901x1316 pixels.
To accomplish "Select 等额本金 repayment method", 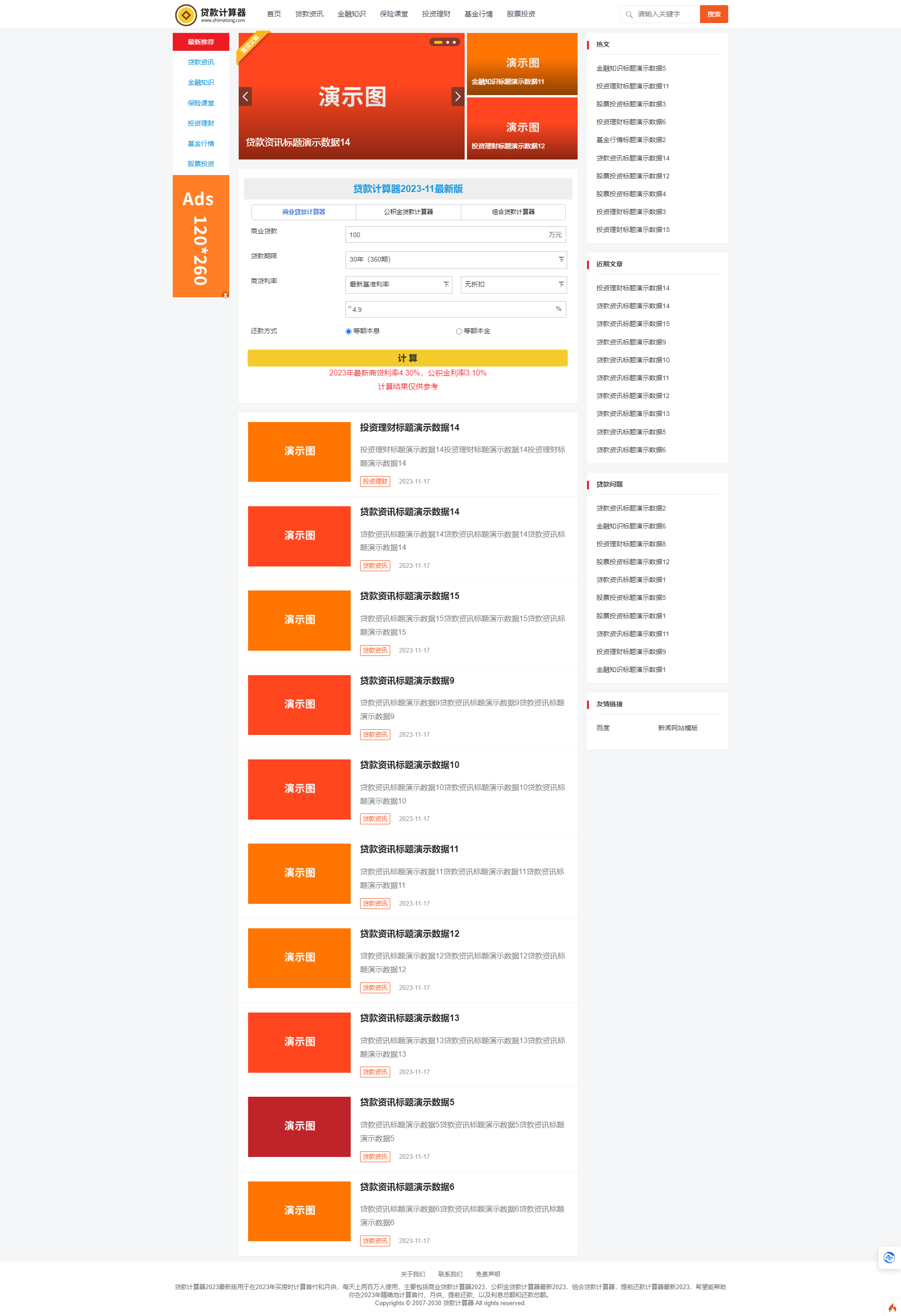I will click(459, 332).
